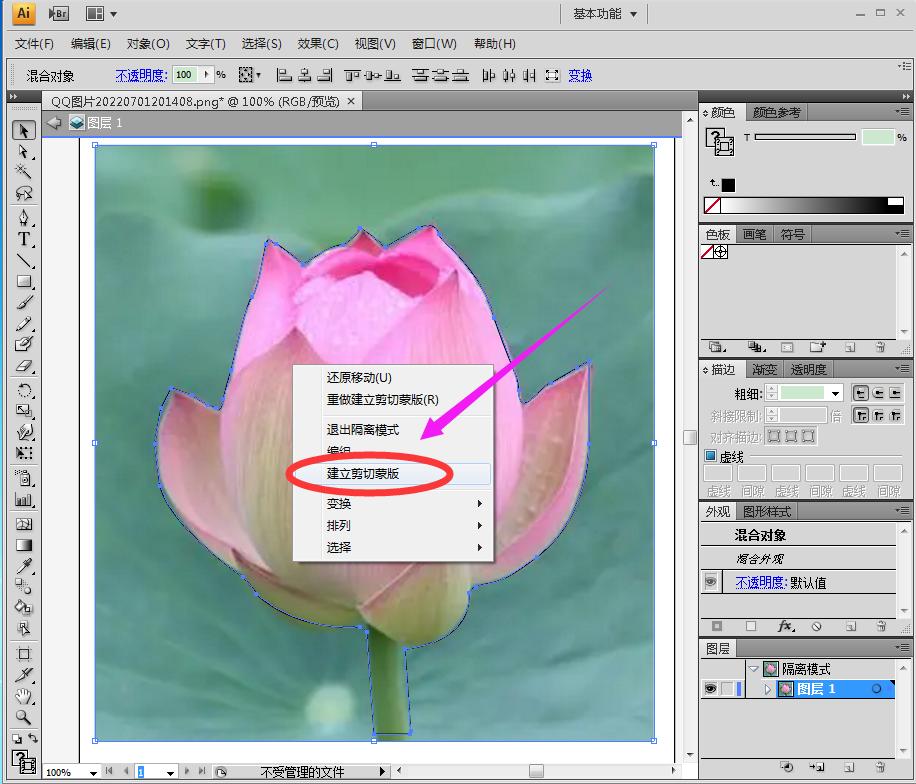Click the fx add effect icon
Viewport: 916px width, 784px height.
point(785,626)
